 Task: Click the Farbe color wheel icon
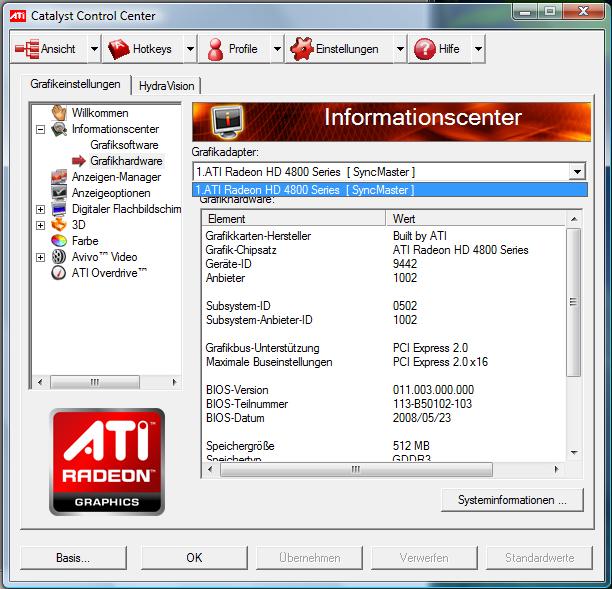point(59,240)
